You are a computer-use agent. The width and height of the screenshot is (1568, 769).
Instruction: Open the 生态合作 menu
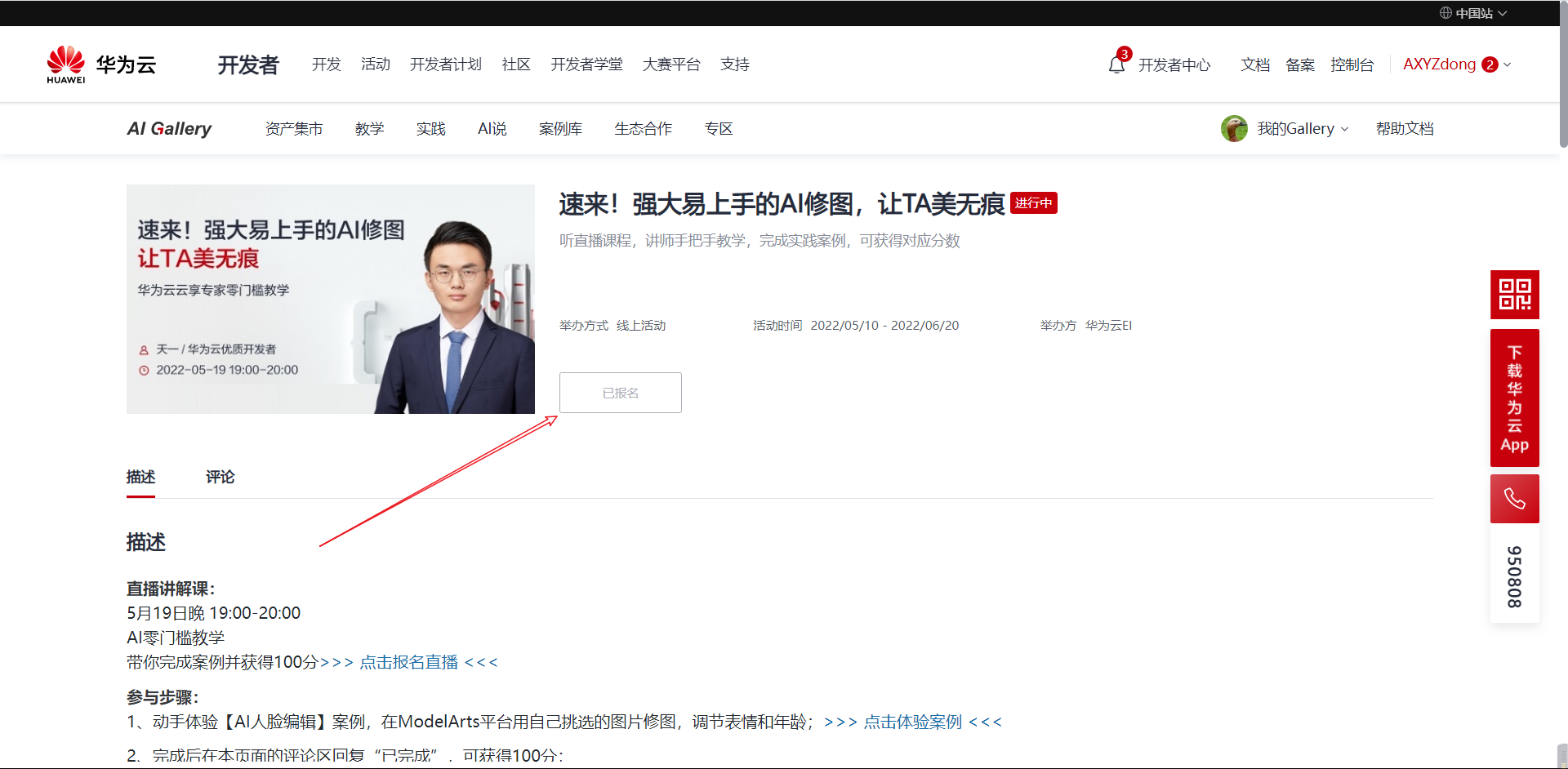[644, 129]
